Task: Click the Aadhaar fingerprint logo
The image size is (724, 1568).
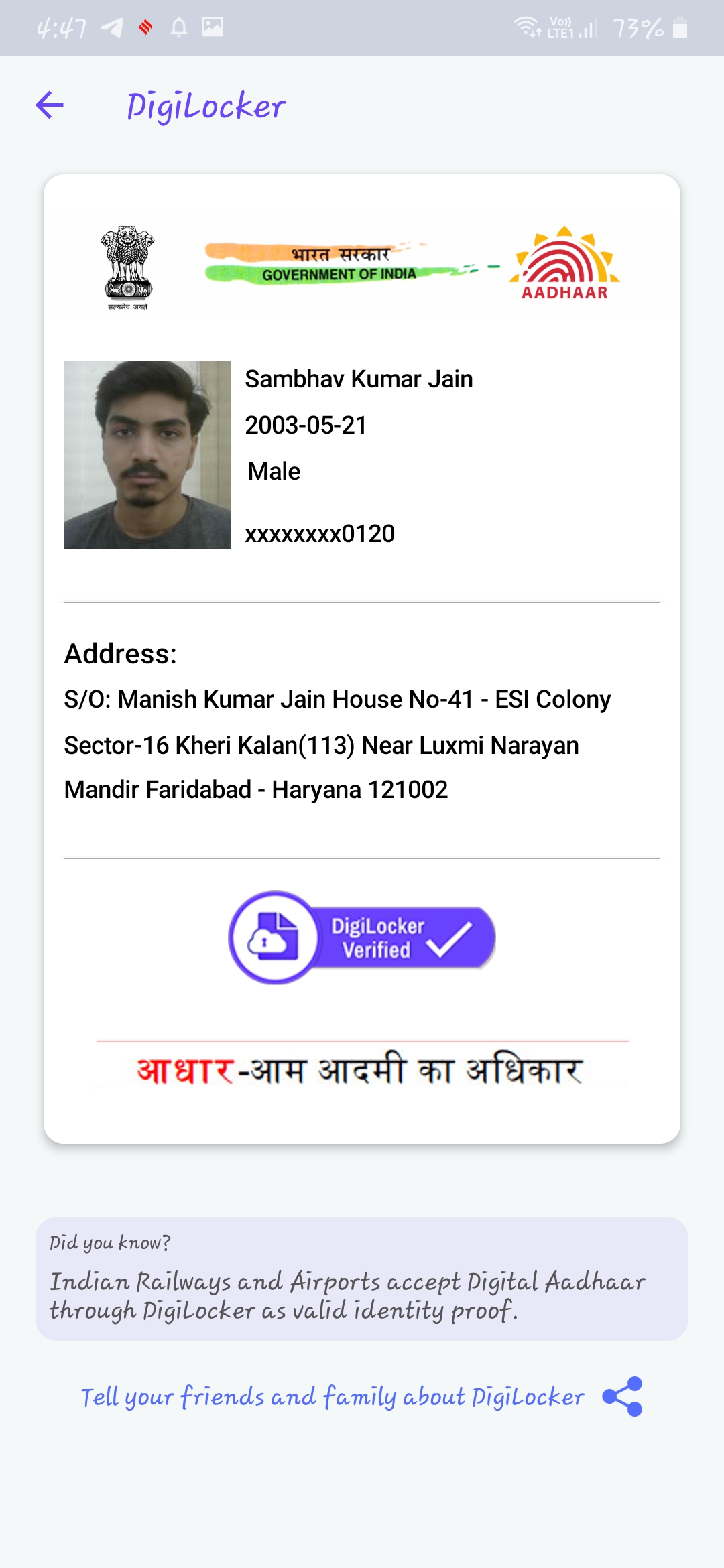Action: 564,263
